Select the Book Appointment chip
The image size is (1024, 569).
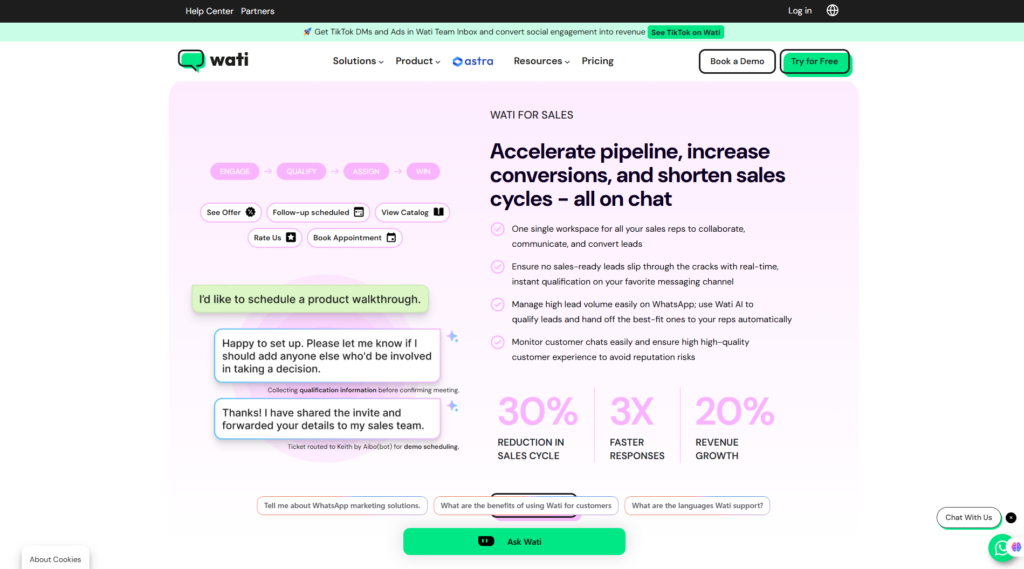click(x=354, y=238)
